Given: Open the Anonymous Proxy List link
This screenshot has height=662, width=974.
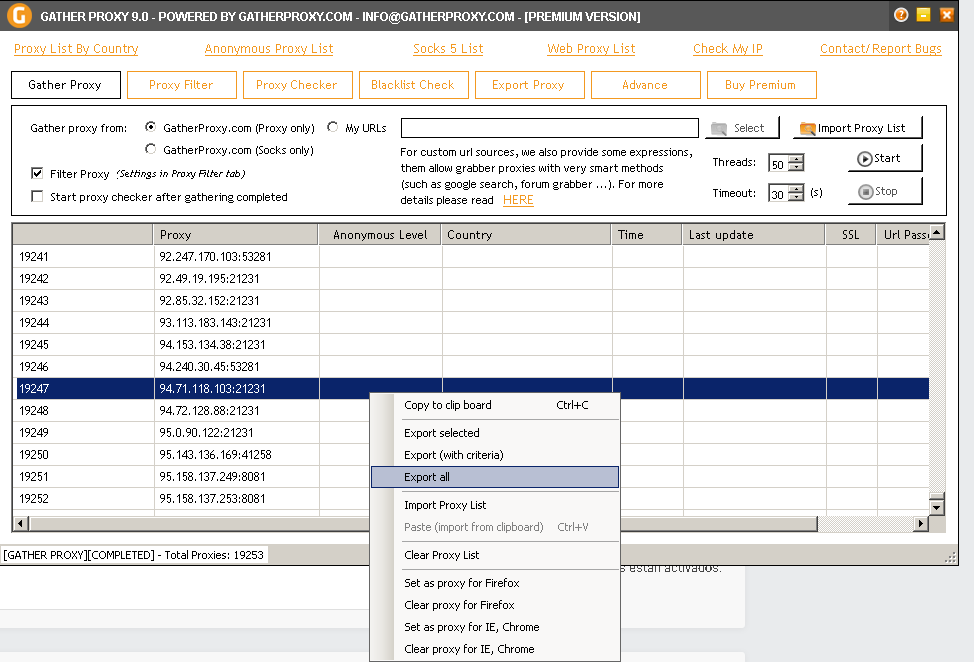Looking at the screenshot, I should pos(269,48).
